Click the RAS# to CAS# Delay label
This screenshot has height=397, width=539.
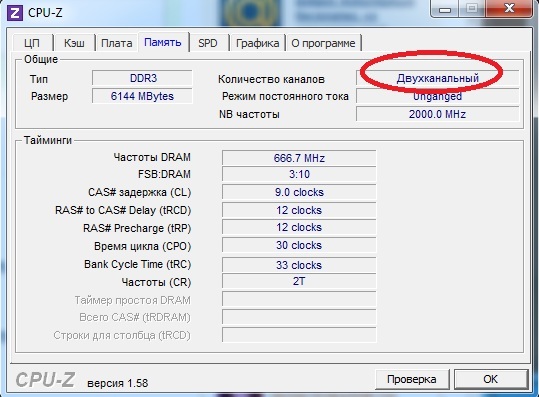(x=123, y=210)
